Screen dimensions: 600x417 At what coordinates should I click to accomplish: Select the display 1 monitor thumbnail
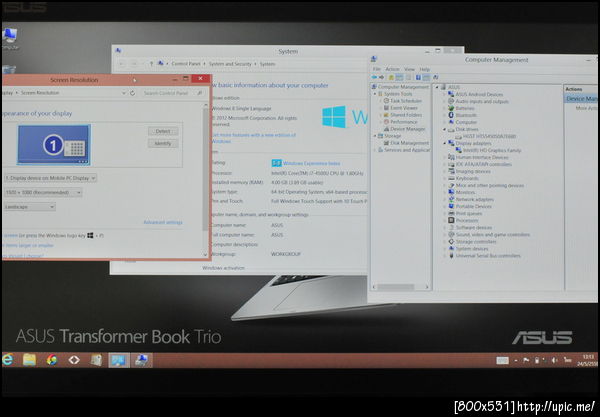coord(54,145)
